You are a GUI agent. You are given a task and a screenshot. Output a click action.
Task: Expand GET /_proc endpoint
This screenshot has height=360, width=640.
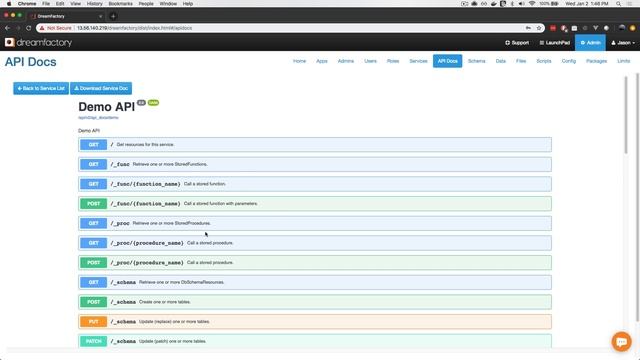(315, 223)
